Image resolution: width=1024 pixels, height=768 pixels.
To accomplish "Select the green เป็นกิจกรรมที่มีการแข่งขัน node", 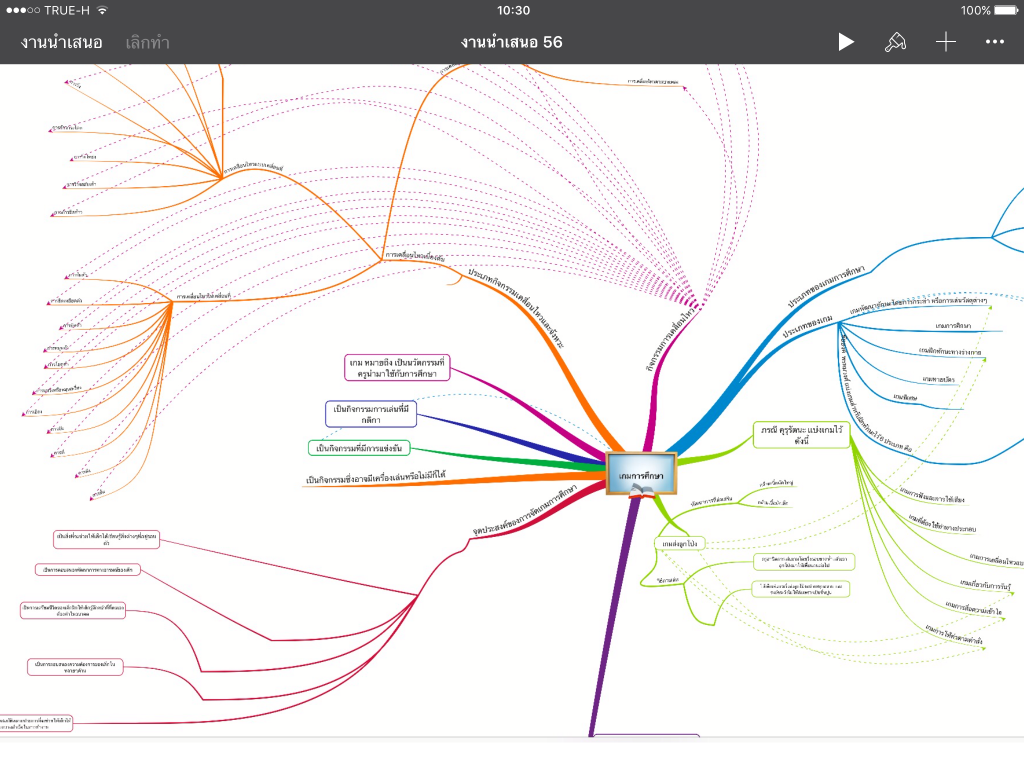I will [x=359, y=448].
